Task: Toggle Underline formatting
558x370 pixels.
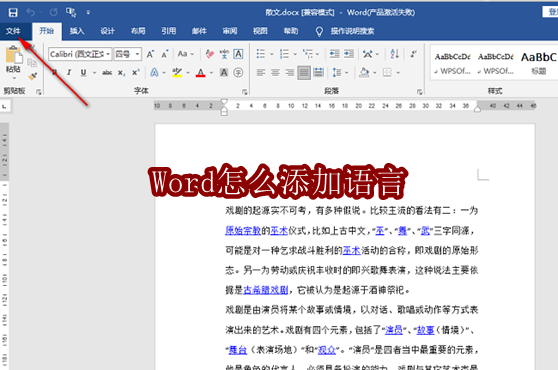Action: pos(83,73)
